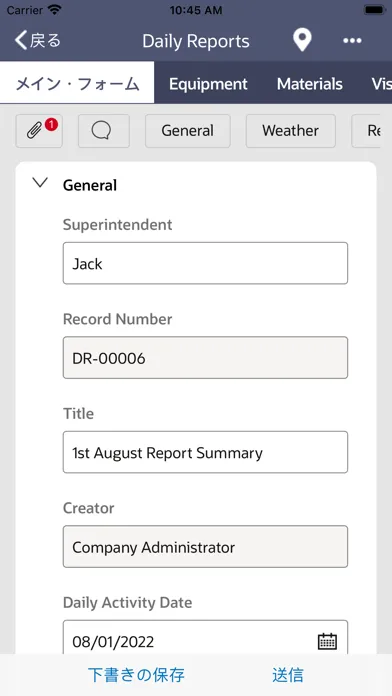Viewport: 392px width, 696px height.
Task: Tap the Record Number field DR-00006
Action: point(205,358)
